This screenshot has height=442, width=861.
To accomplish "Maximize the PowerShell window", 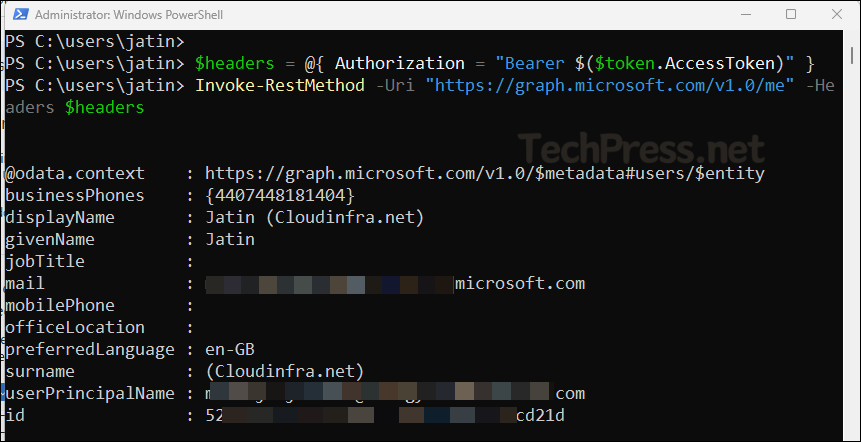I will pyautogui.click(x=791, y=16).
